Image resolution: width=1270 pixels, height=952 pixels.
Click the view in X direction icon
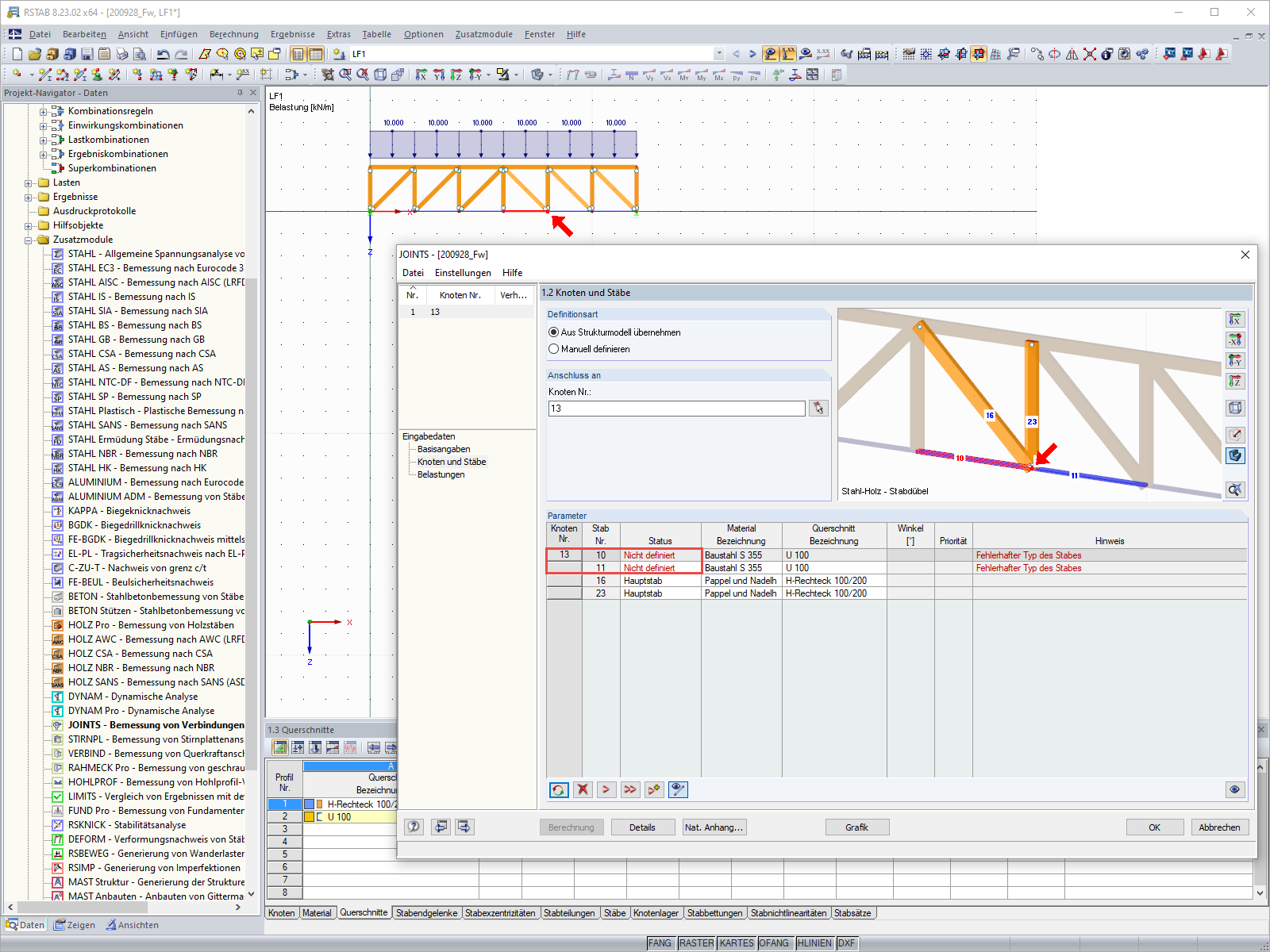pyautogui.click(x=1235, y=320)
